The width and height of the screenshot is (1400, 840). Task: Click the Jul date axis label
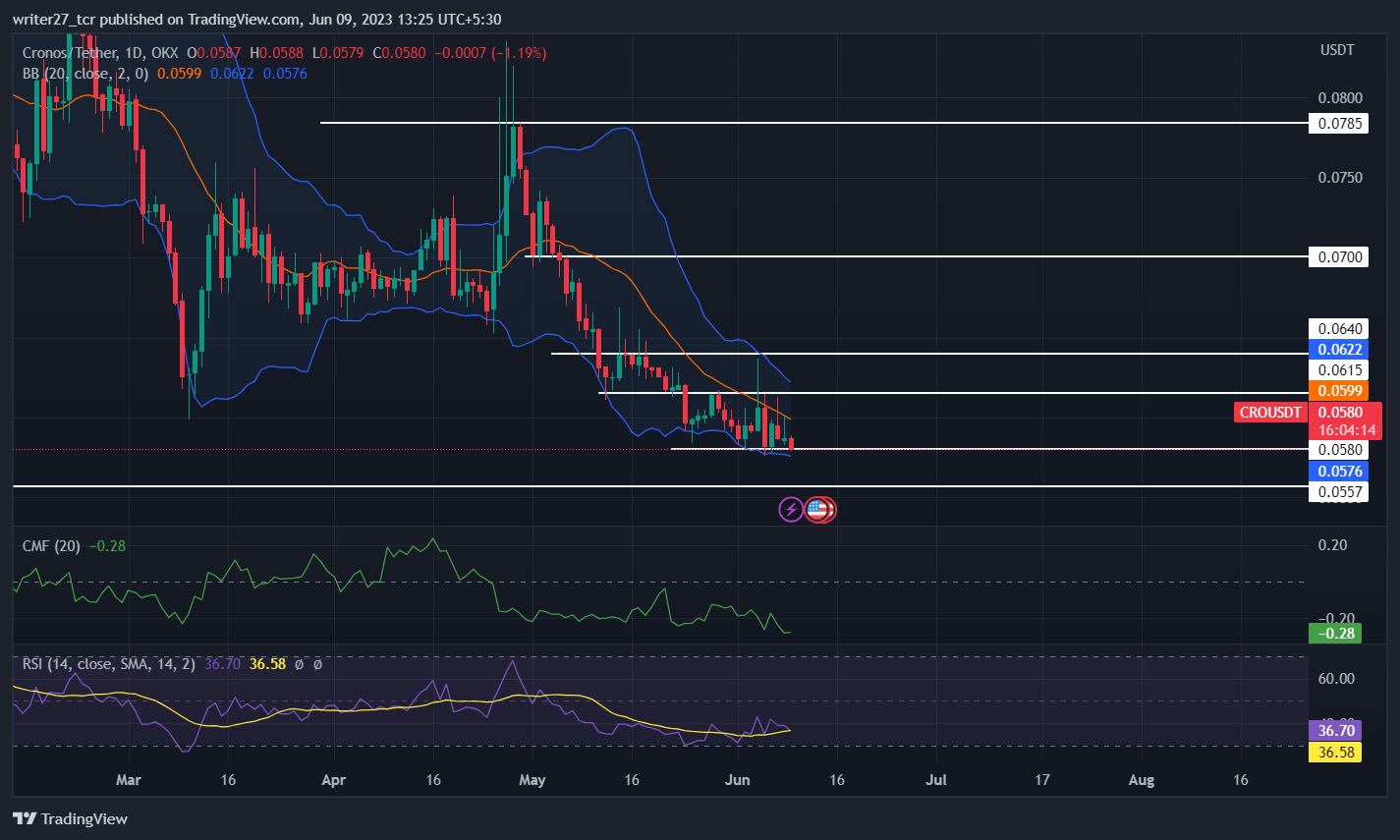pos(936,780)
